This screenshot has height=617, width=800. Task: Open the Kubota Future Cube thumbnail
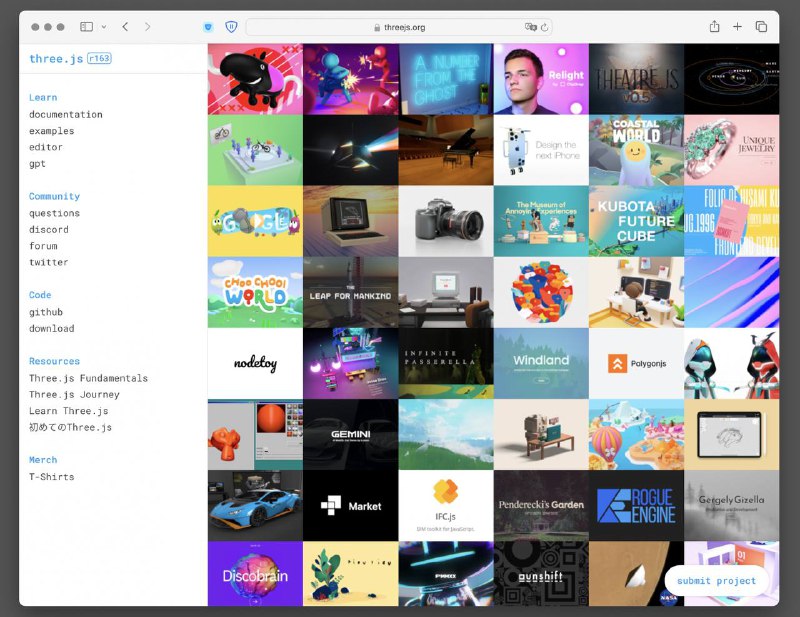(x=636, y=221)
